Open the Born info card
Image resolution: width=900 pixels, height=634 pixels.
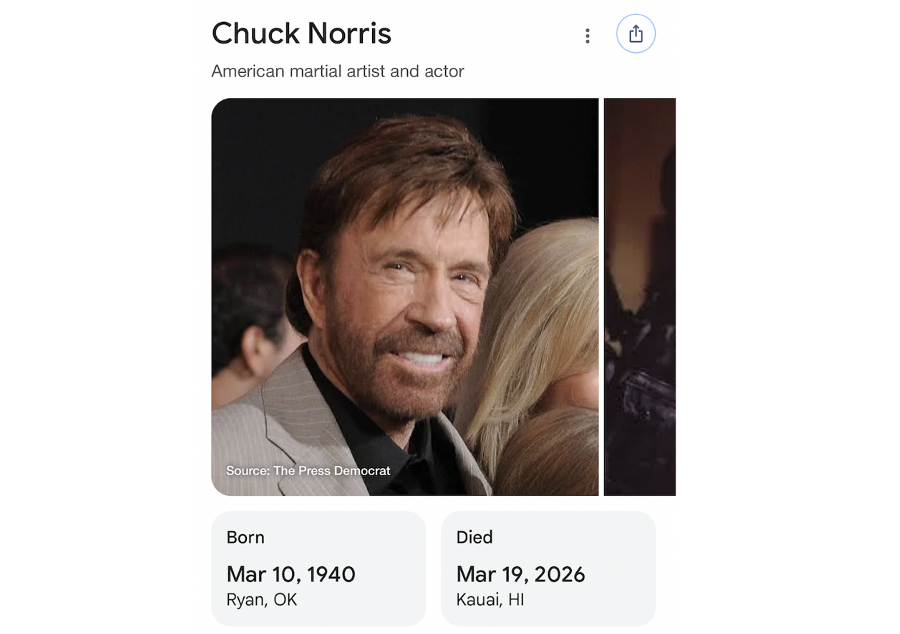coord(319,569)
